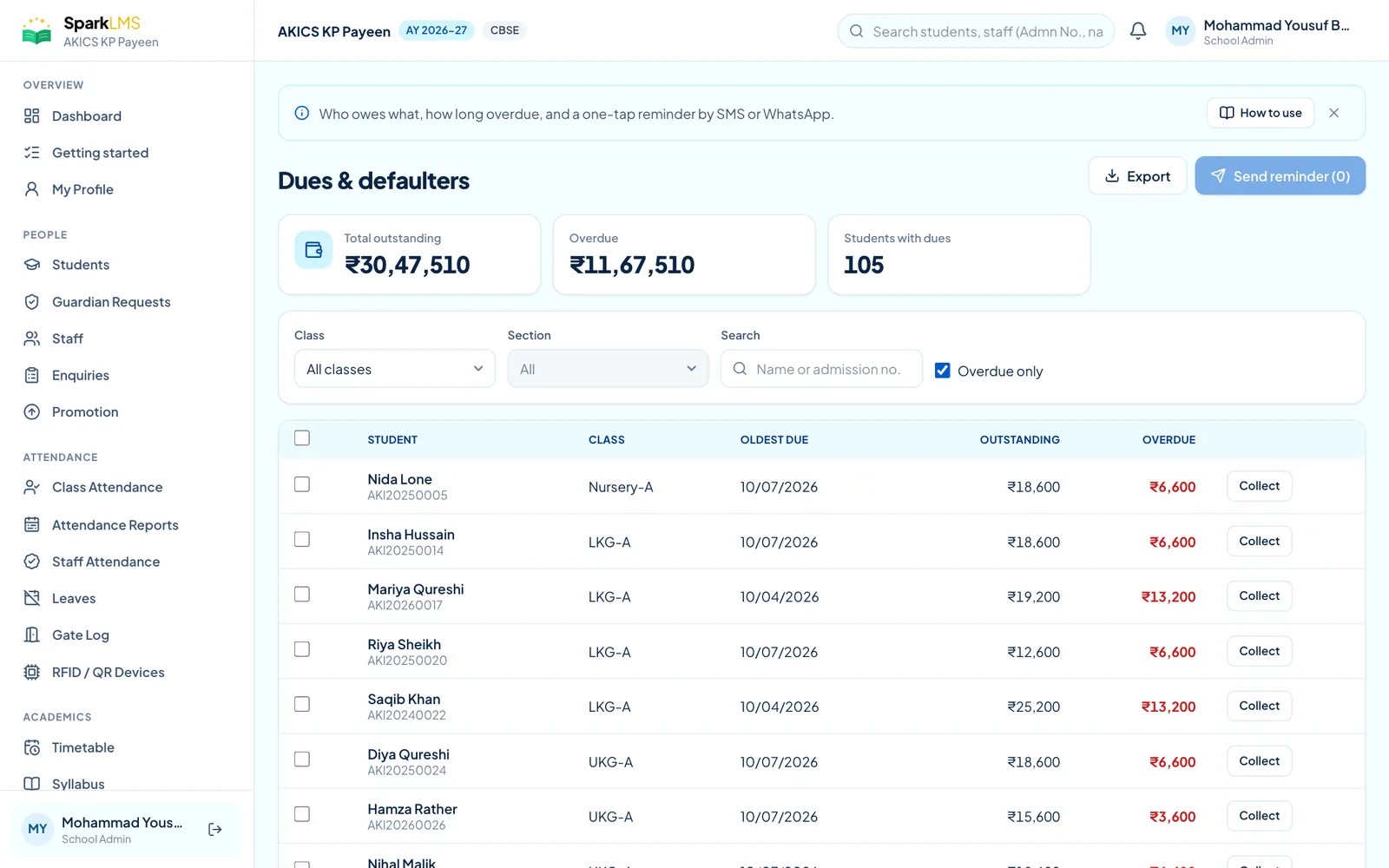
Task: Click the My Profile person icon
Action: tap(32, 189)
